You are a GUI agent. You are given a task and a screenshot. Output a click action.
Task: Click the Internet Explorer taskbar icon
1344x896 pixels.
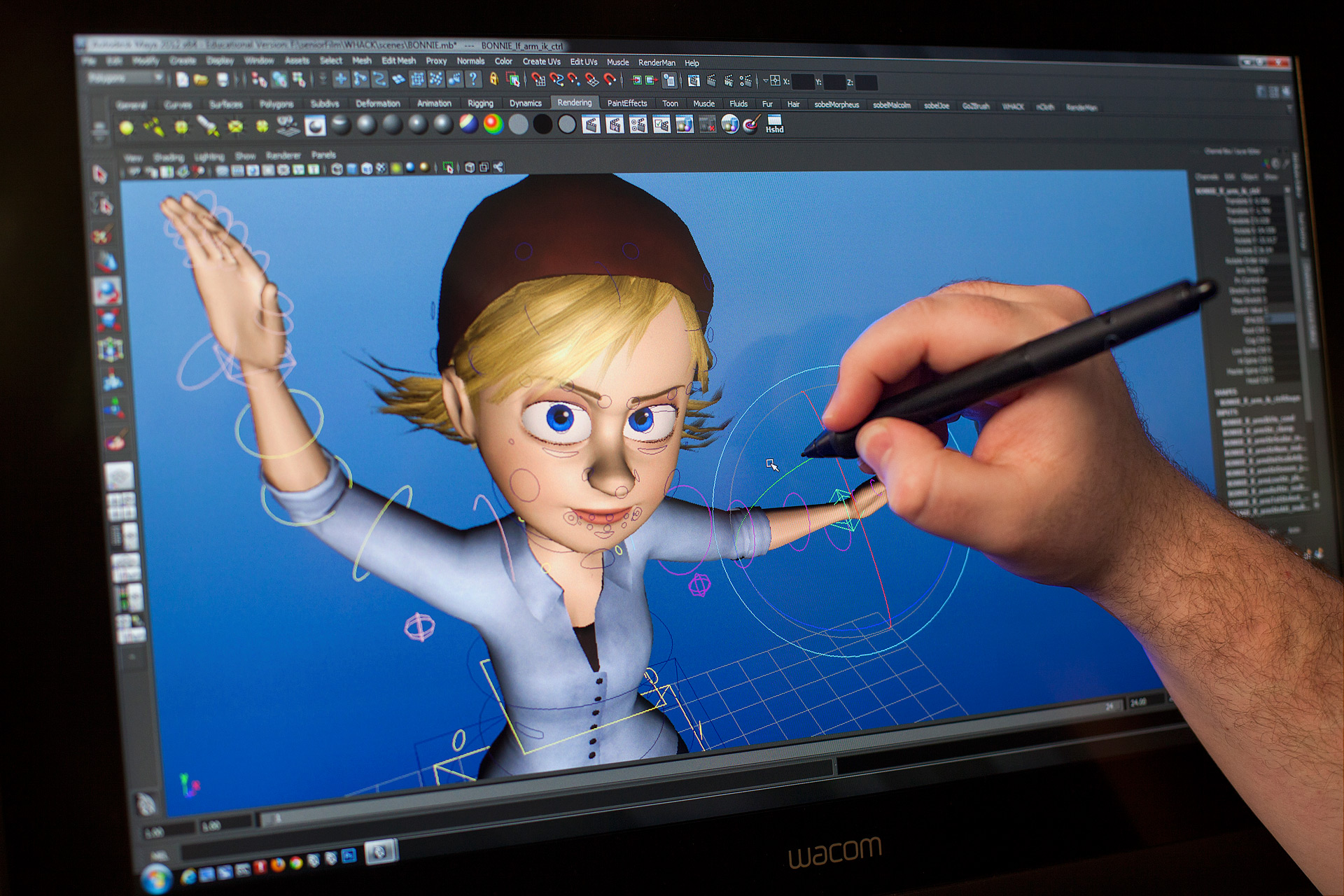pyautogui.click(x=188, y=876)
